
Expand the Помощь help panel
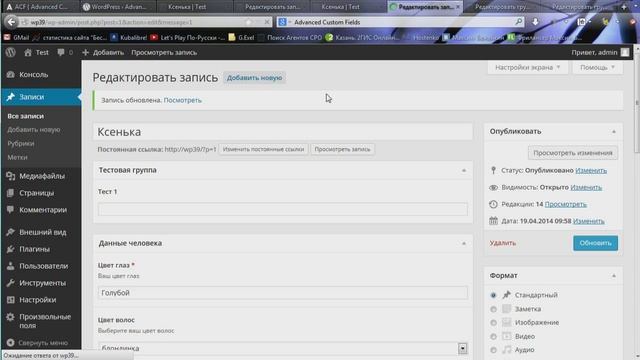pos(597,67)
